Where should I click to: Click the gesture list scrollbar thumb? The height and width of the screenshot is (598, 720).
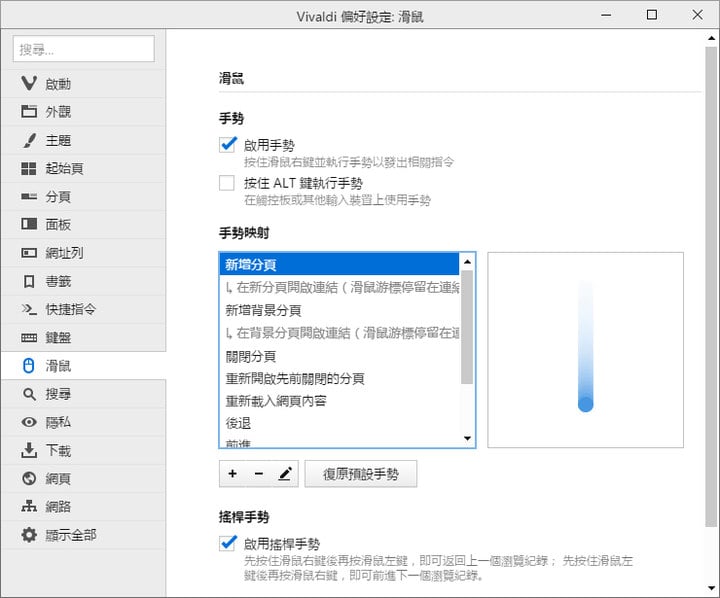click(467, 327)
